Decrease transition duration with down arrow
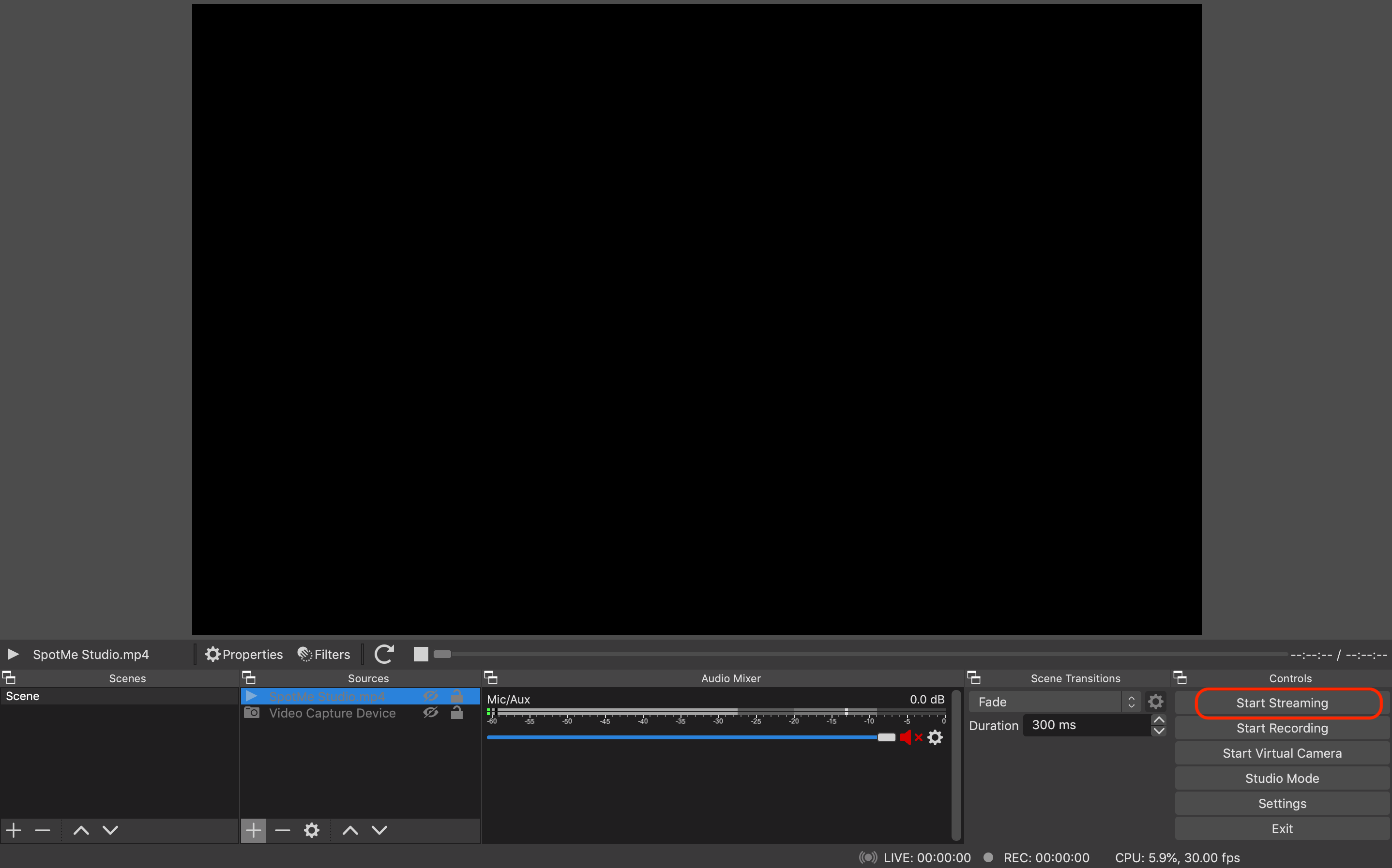Viewport: 1392px width, 868px height. tap(1159, 732)
